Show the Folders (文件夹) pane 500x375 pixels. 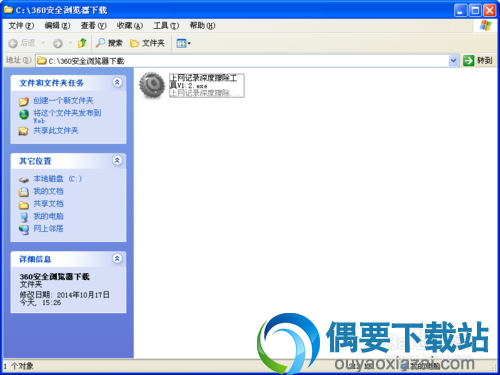click(x=148, y=43)
